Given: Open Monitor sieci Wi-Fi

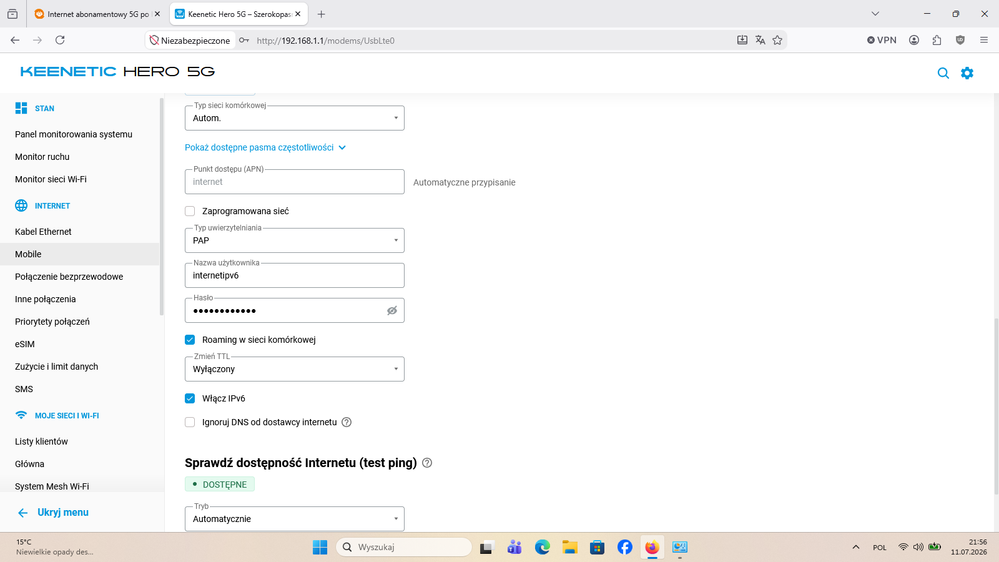Looking at the screenshot, I should [50, 179].
